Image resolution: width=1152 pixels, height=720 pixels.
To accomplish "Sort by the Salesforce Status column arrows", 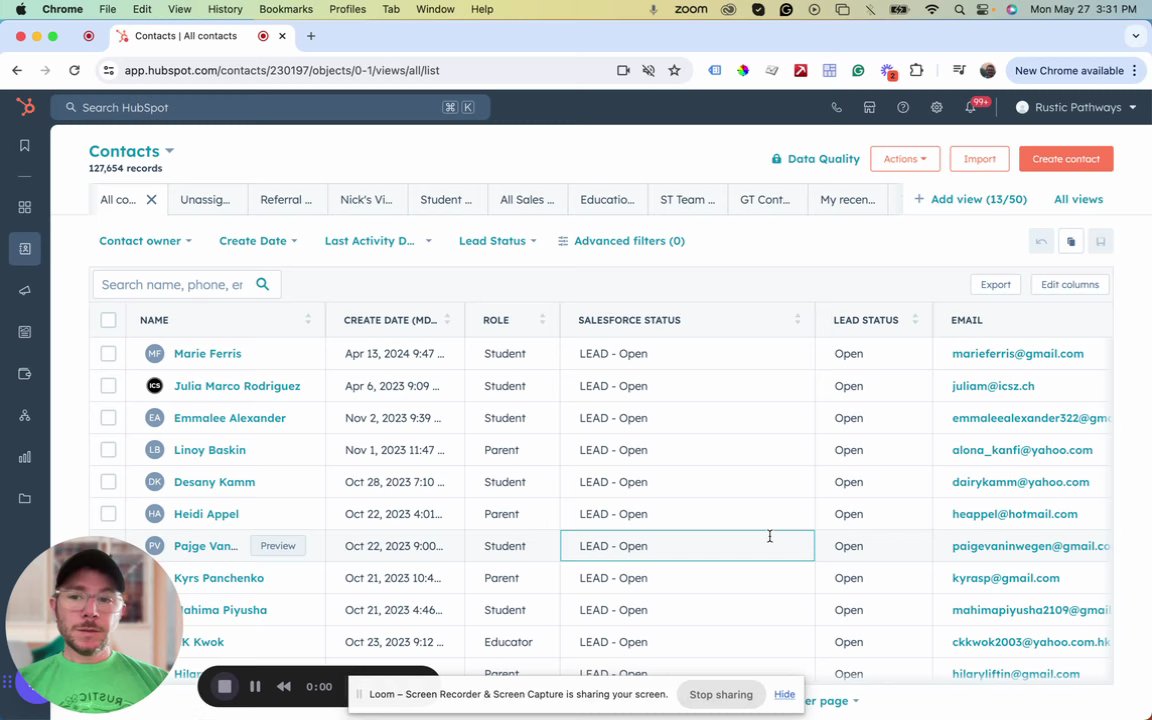I will point(797,320).
